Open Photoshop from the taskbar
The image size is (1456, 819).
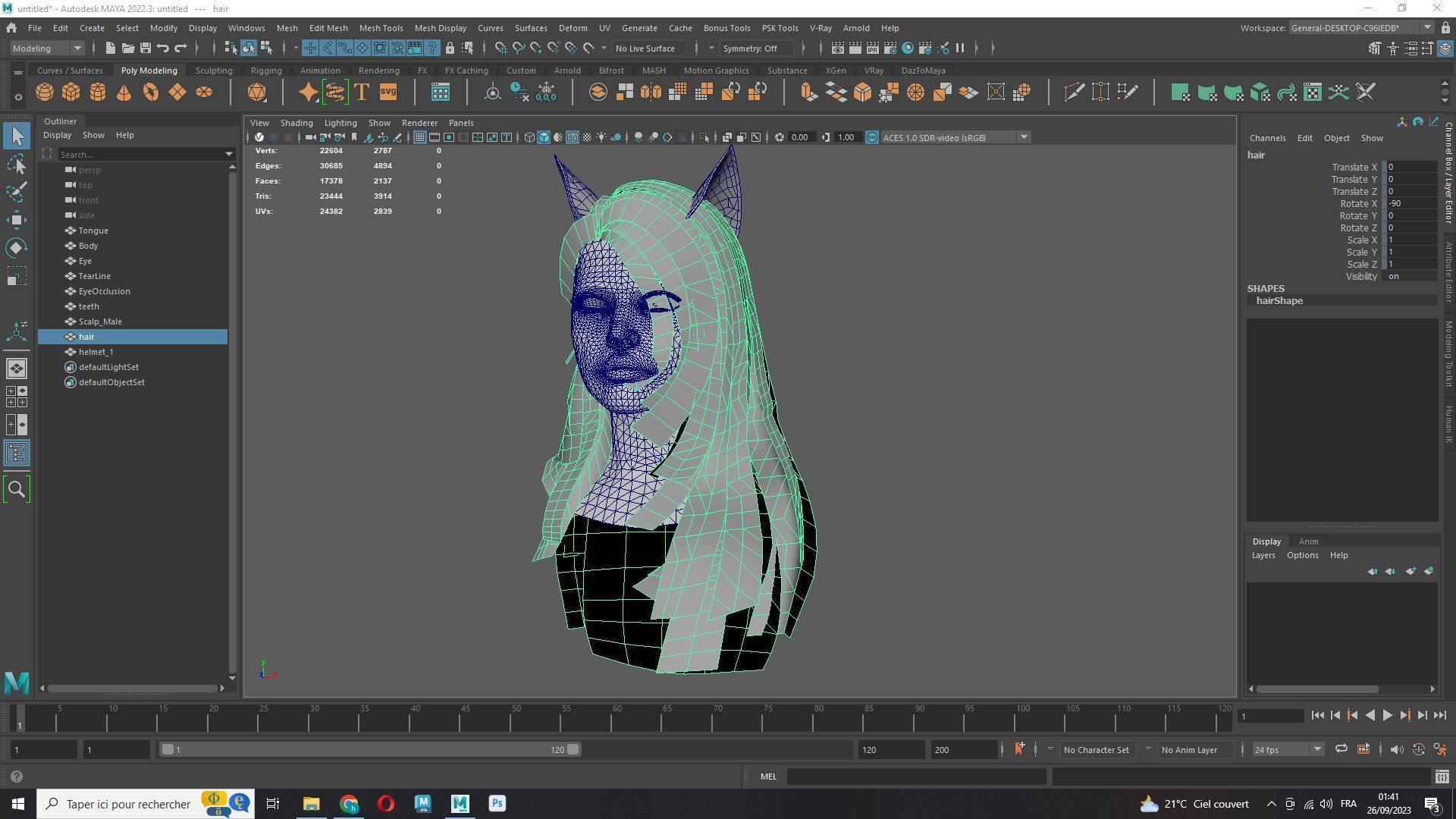coord(497,804)
